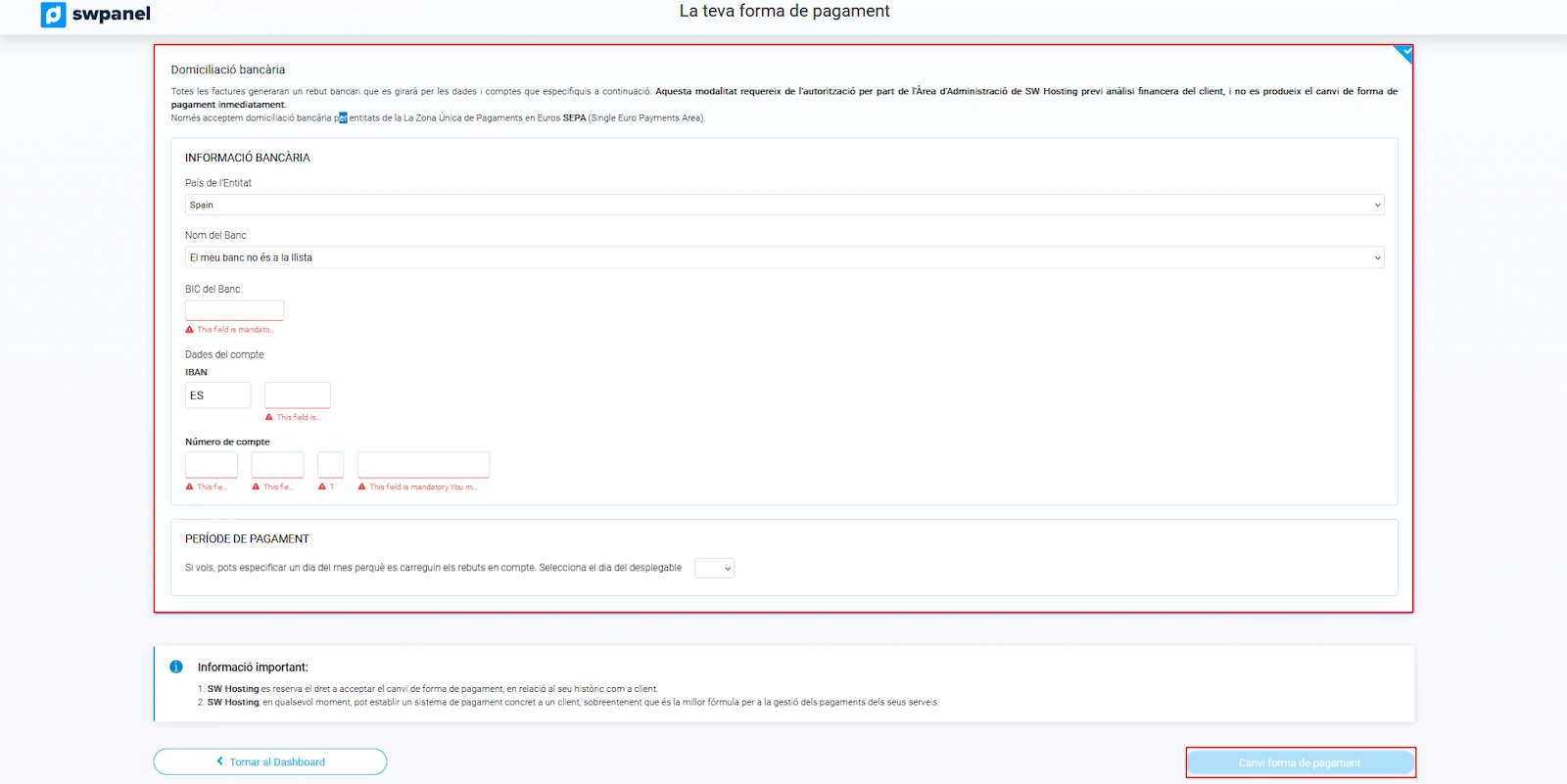
Task: Focus the BIC del Banc input field
Action: [x=234, y=310]
